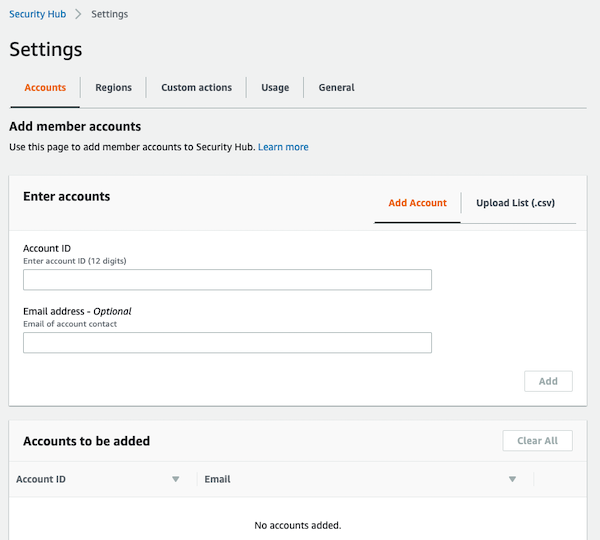Viewport: 600px width, 540px height.
Task: Follow the Learn more link
Action: [x=283, y=147]
